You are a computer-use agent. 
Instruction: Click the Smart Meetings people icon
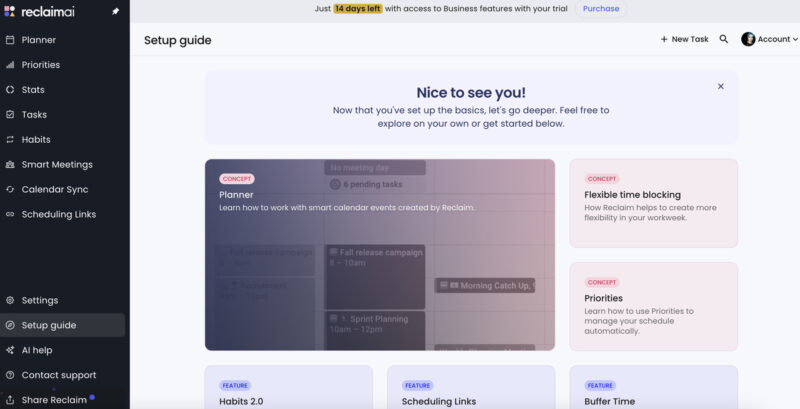click(10, 165)
